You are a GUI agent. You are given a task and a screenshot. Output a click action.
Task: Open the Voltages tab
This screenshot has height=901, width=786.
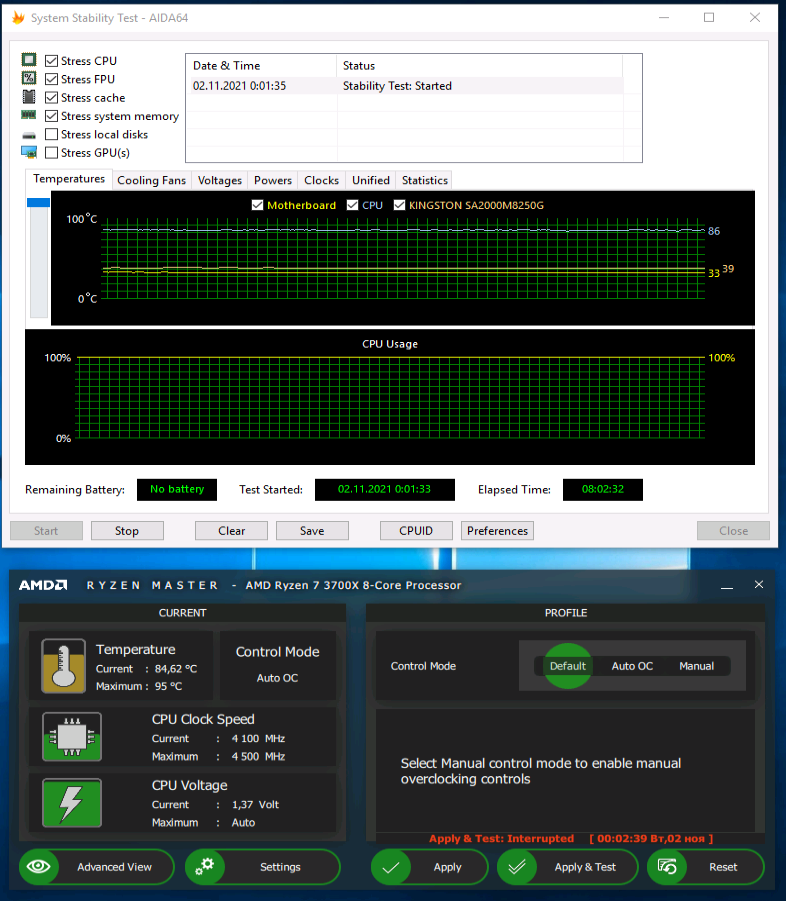(x=219, y=180)
